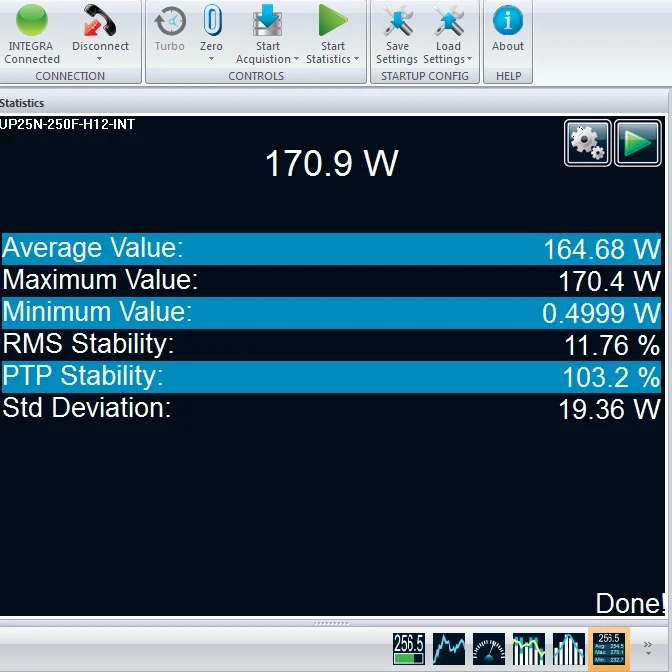The width and height of the screenshot is (672, 672).
Task: Switch to the needle gauge view
Action: [489, 647]
